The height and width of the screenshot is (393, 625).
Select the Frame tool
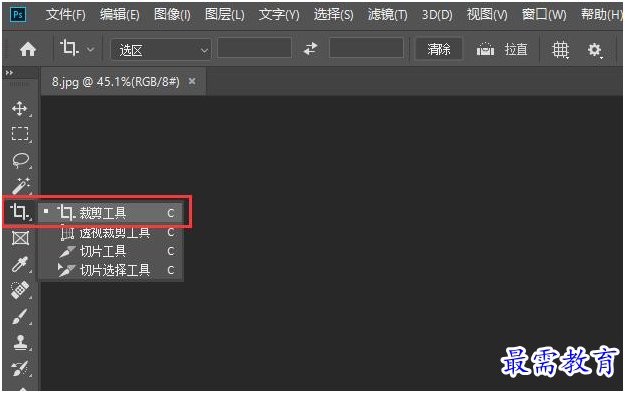(20, 238)
